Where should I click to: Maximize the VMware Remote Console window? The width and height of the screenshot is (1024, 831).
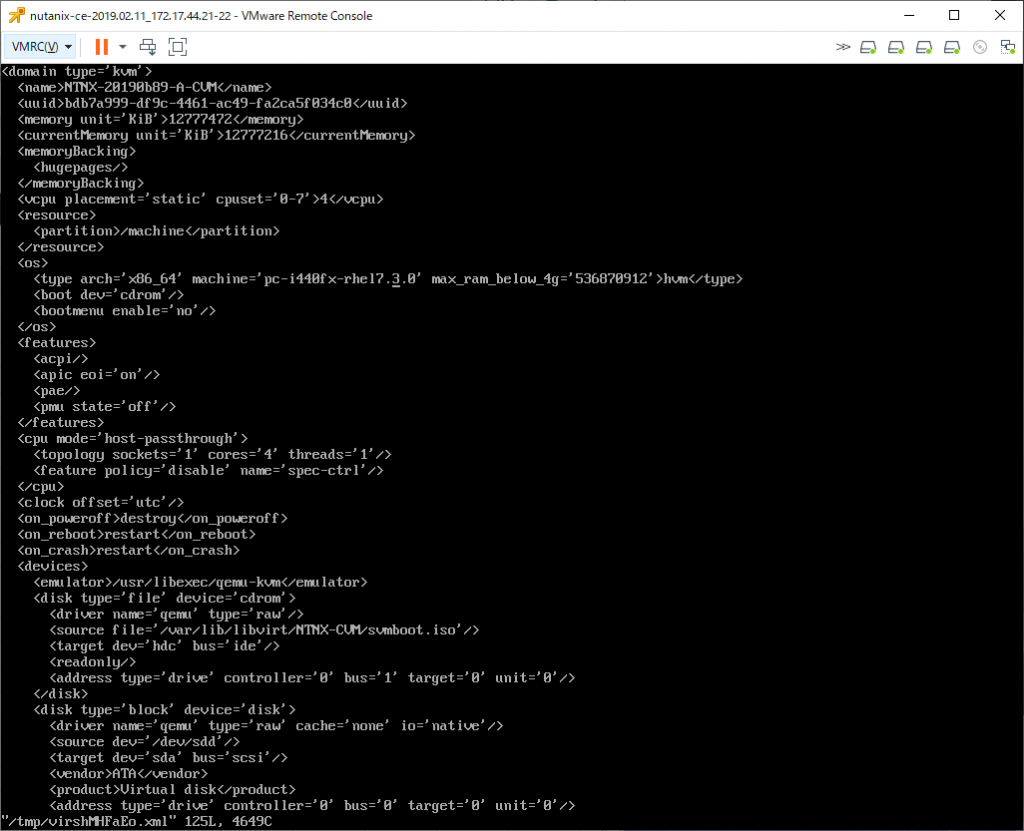[x=954, y=15]
